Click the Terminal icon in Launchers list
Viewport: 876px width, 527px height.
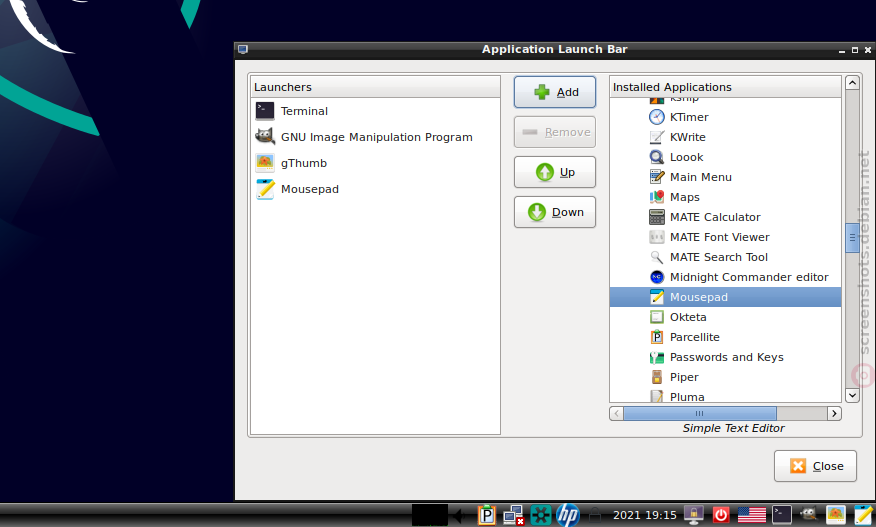(265, 111)
